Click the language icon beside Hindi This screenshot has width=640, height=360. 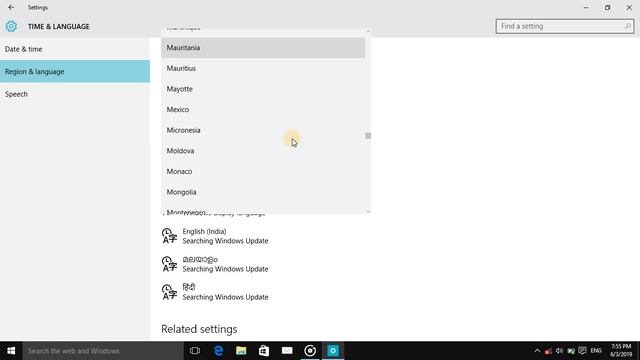click(x=169, y=292)
